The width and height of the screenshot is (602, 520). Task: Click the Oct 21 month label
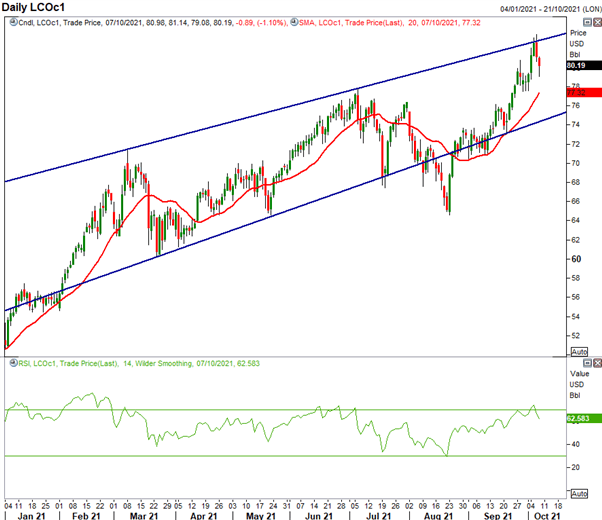tap(547, 516)
